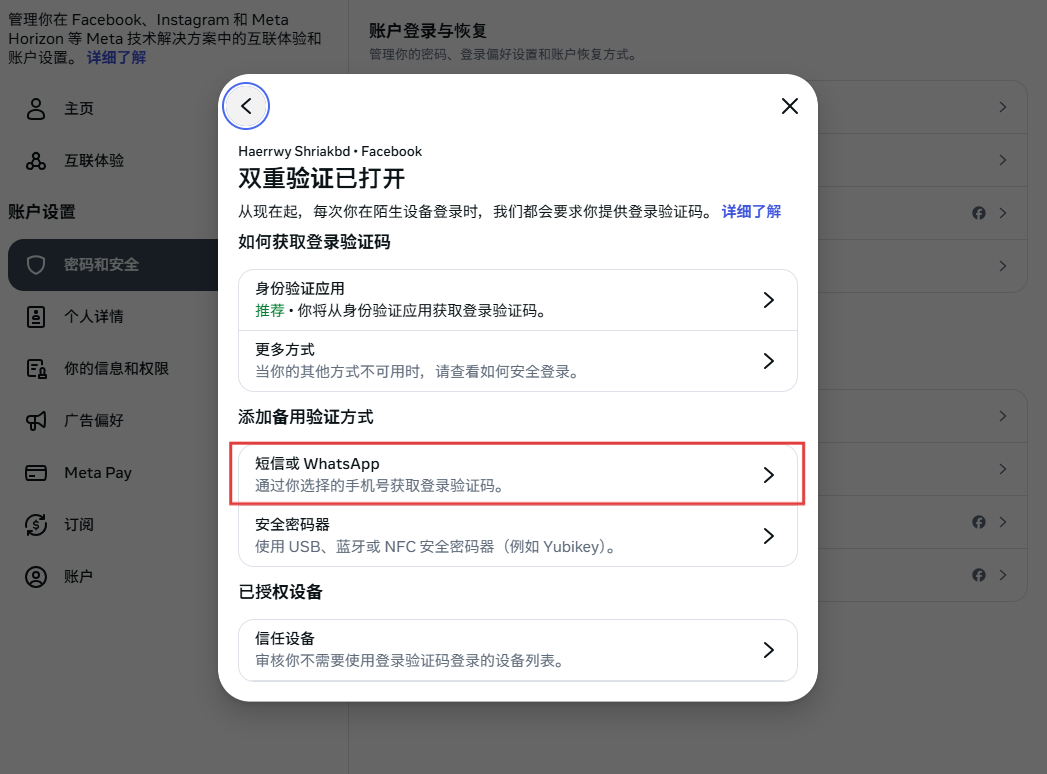Click the 账户设置 sidebar heading
The height and width of the screenshot is (774, 1047).
(41, 212)
